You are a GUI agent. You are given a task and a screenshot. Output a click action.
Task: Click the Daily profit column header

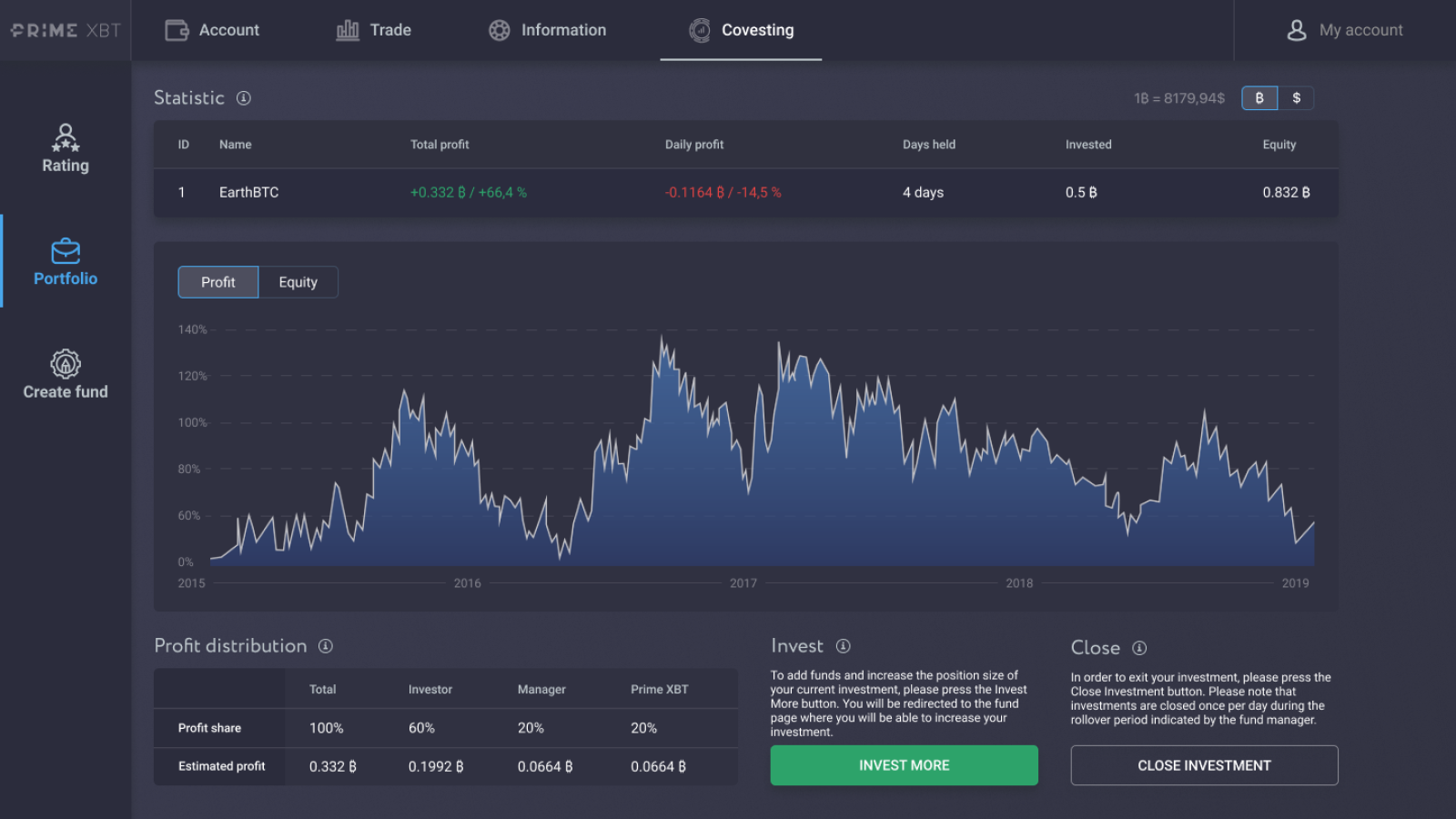(694, 145)
